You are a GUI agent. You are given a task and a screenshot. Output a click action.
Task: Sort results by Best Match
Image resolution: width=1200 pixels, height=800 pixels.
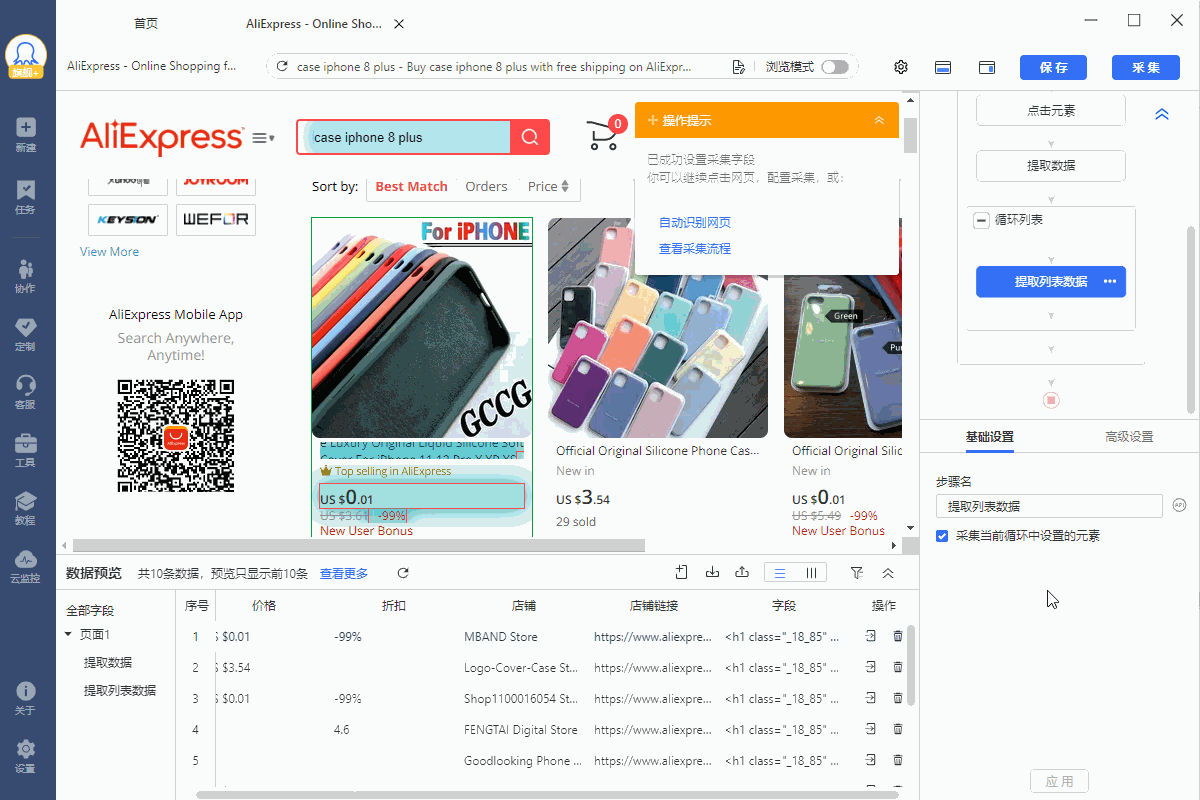click(412, 186)
